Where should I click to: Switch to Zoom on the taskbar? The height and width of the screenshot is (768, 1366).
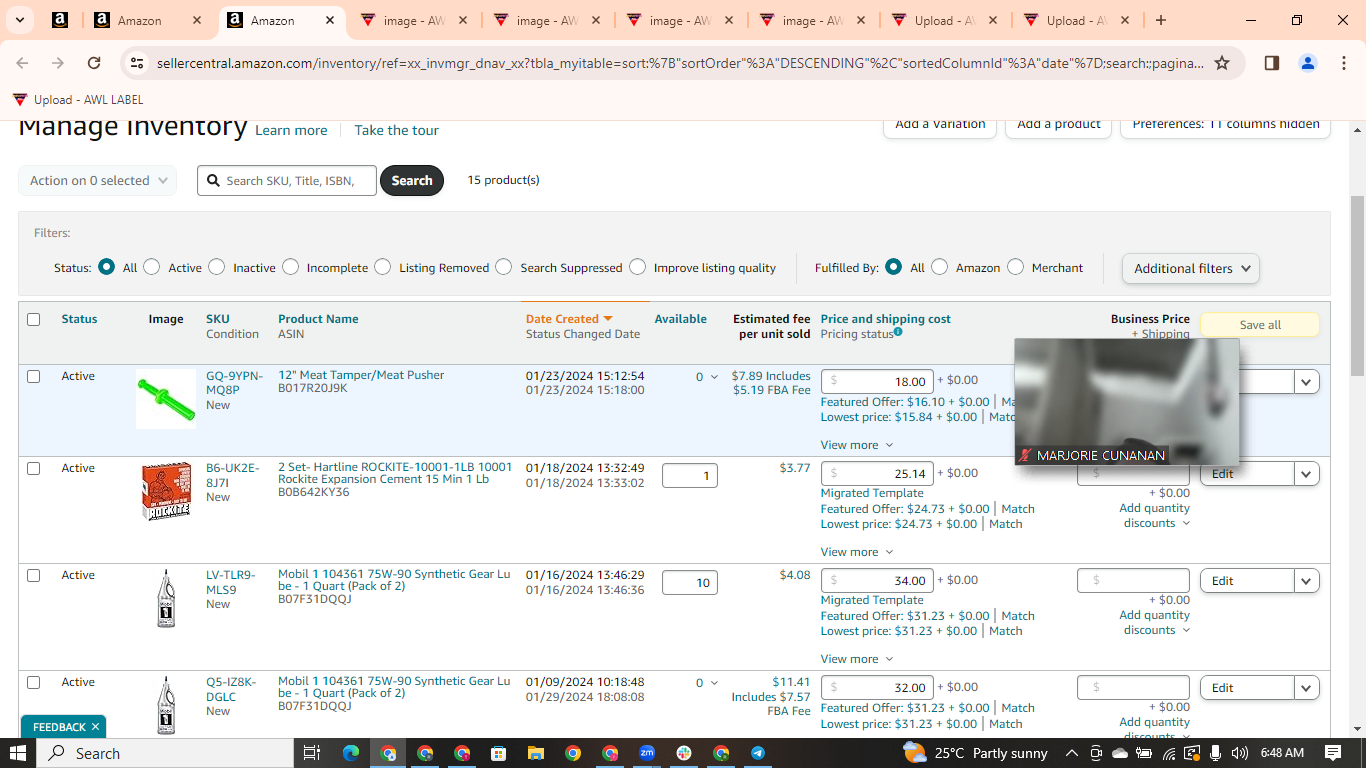pos(647,753)
